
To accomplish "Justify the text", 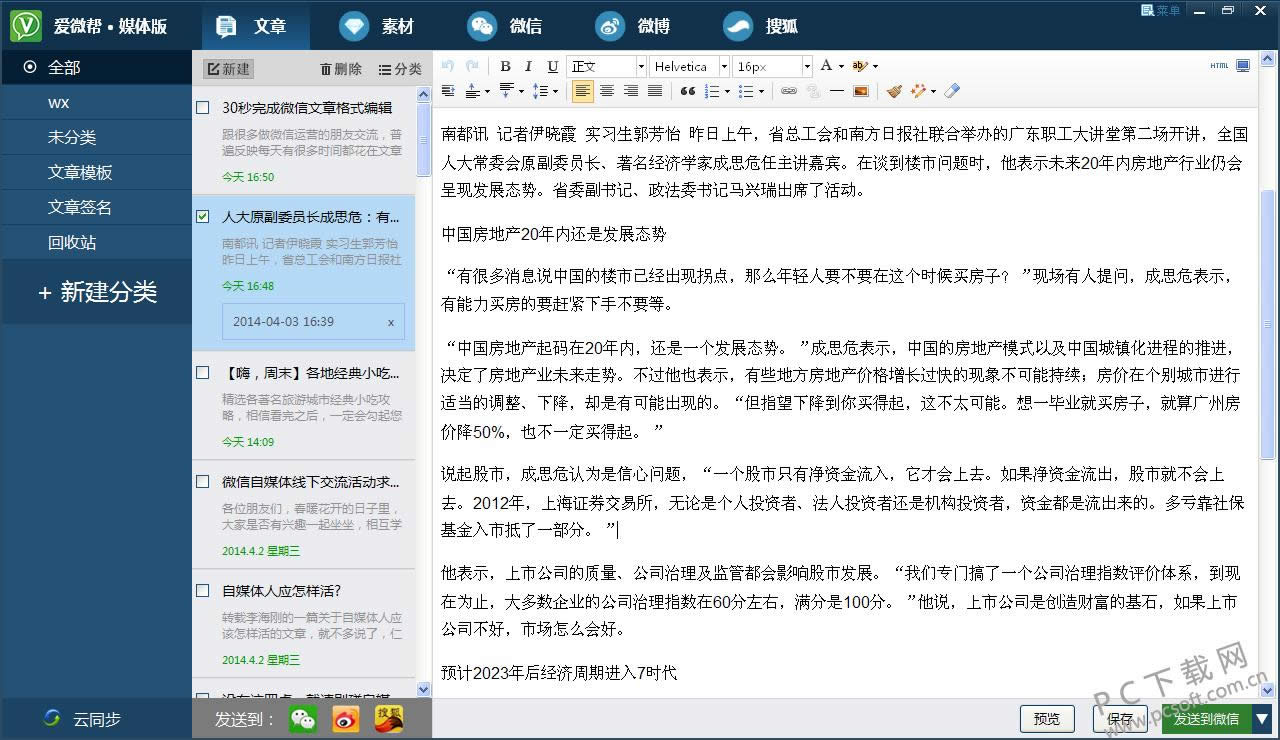I will 655,91.
